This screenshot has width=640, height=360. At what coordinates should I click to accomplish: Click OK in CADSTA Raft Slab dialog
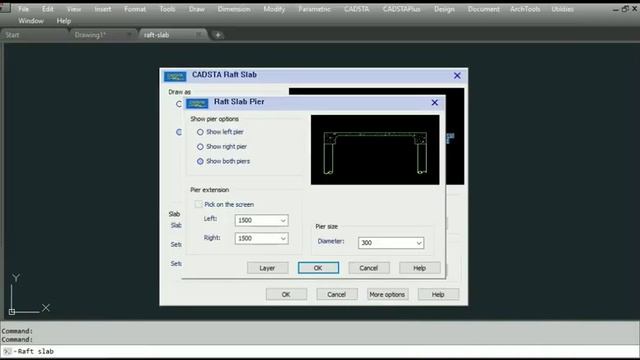click(286, 294)
